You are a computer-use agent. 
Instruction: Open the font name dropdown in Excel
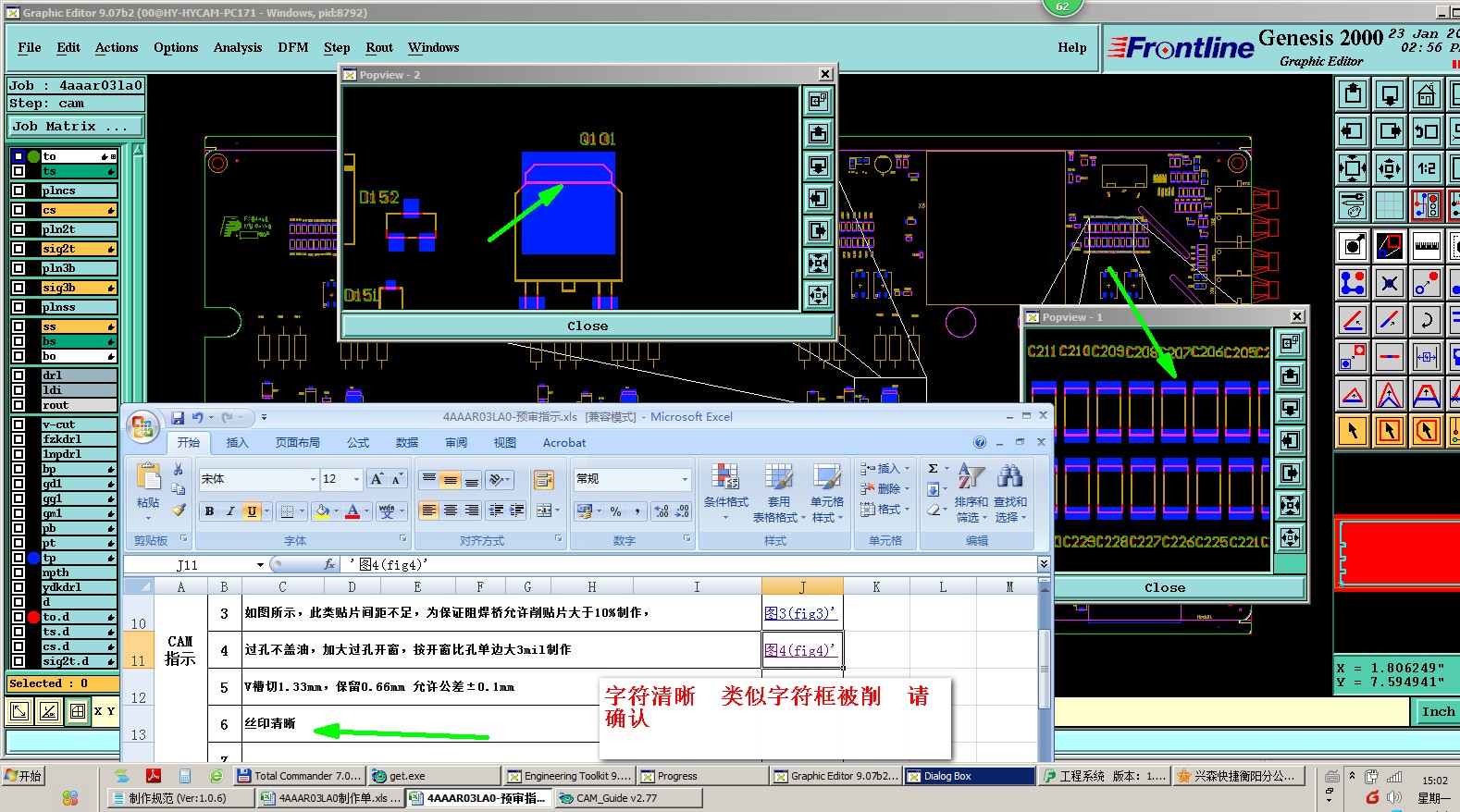click(x=313, y=479)
